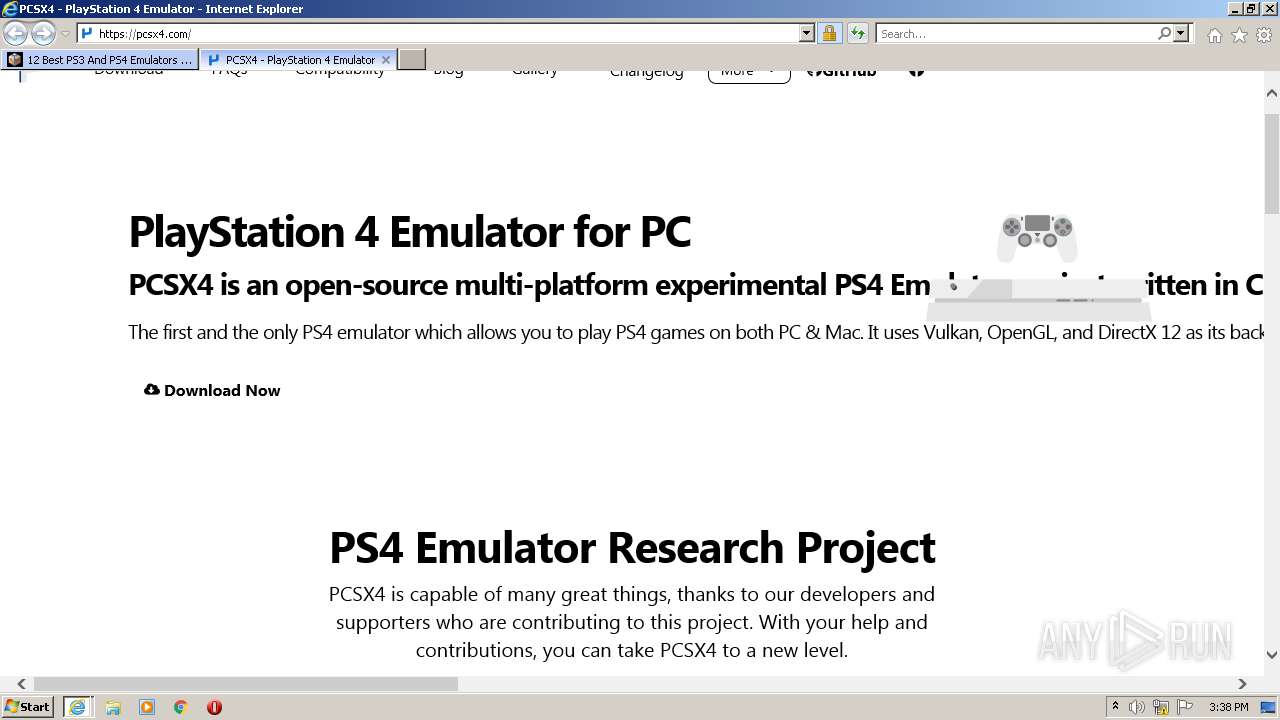The height and width of the screenshot is (720, 1280).
Task: Click the Show desktop icon near the clock
Action: tap(1268, 707)
